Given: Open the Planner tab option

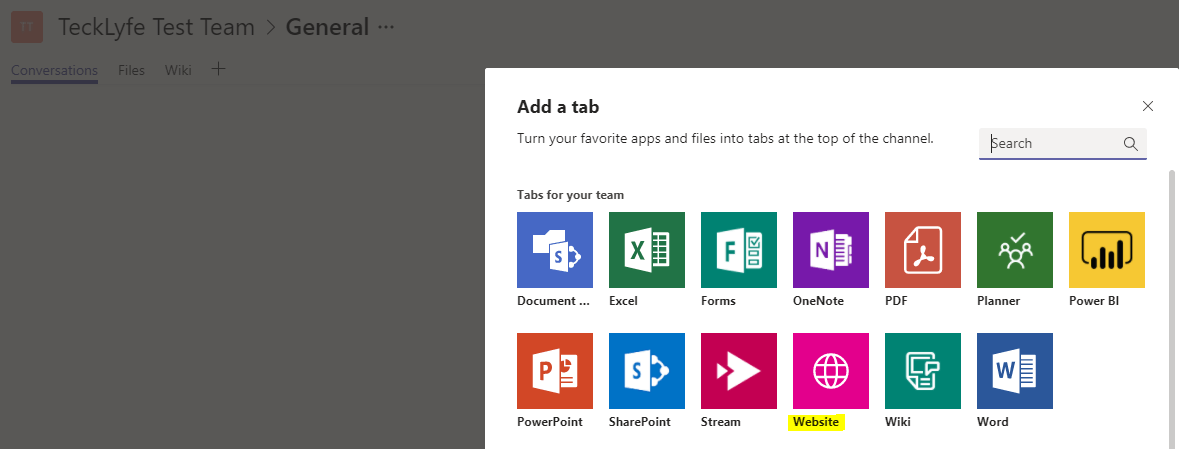Looking at the screenshot, I should coord(1014,250).
